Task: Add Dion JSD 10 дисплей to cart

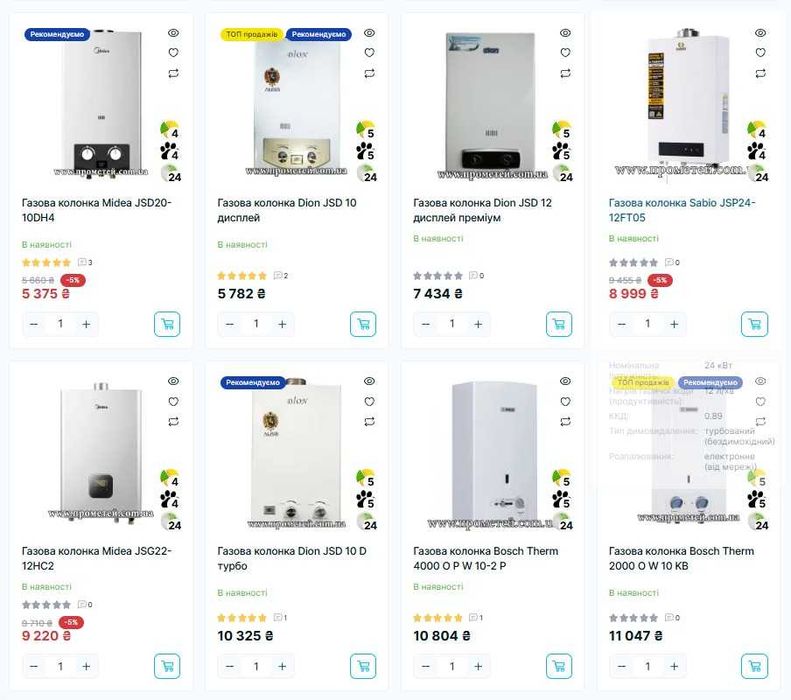Action: pos(363,324)
